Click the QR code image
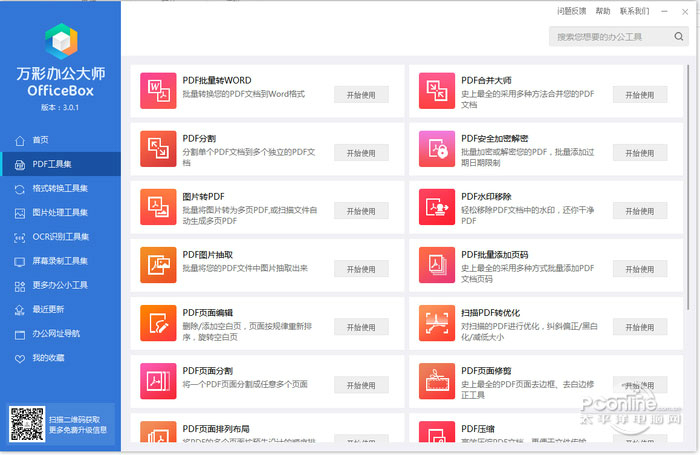Screen dimensions: 700x455 click(27, 424)
